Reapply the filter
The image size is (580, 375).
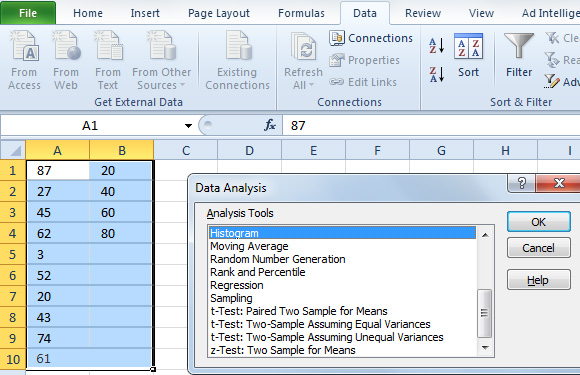[562, 60]
